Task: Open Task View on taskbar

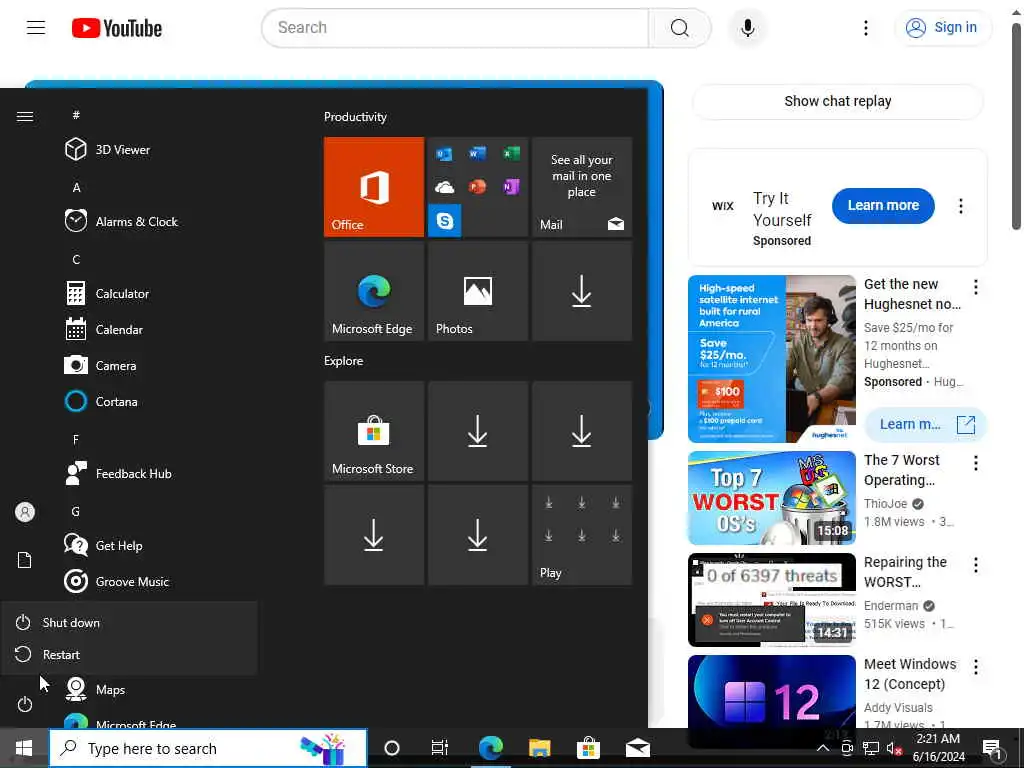Action: pos(440,748)
